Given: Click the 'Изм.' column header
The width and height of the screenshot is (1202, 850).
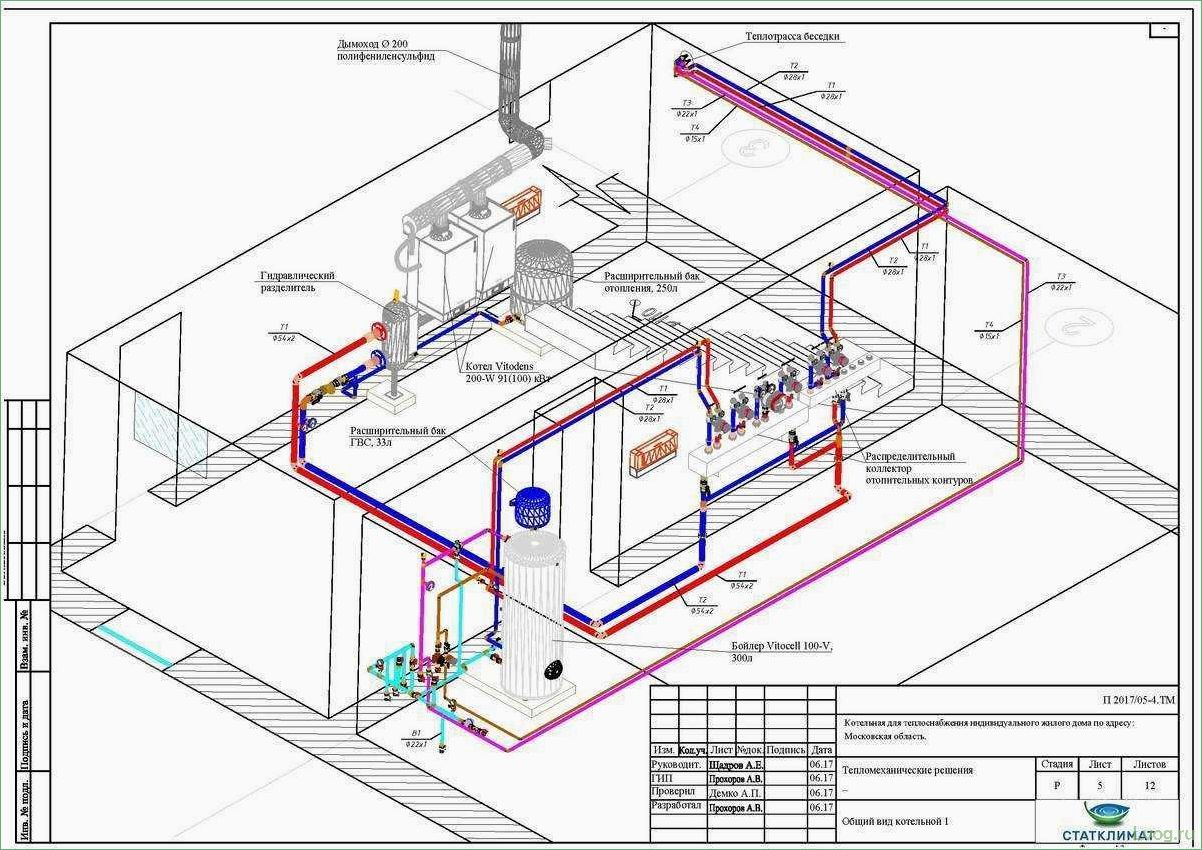Looking at the screenshot, I should [x=664, y=750].
